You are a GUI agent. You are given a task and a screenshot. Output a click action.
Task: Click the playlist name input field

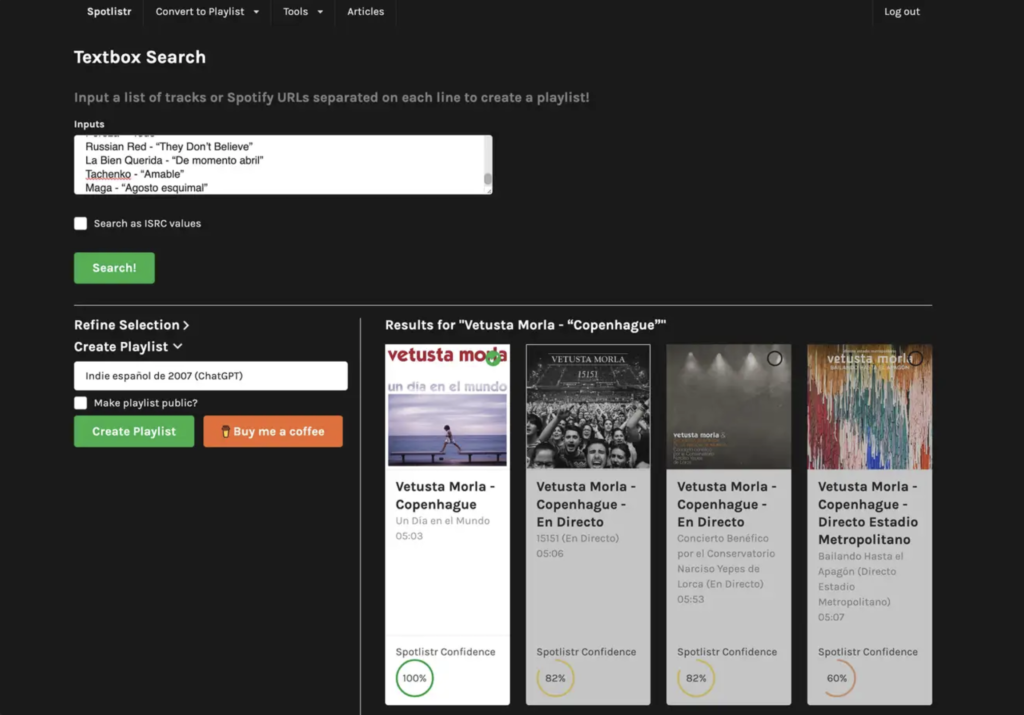210,376
